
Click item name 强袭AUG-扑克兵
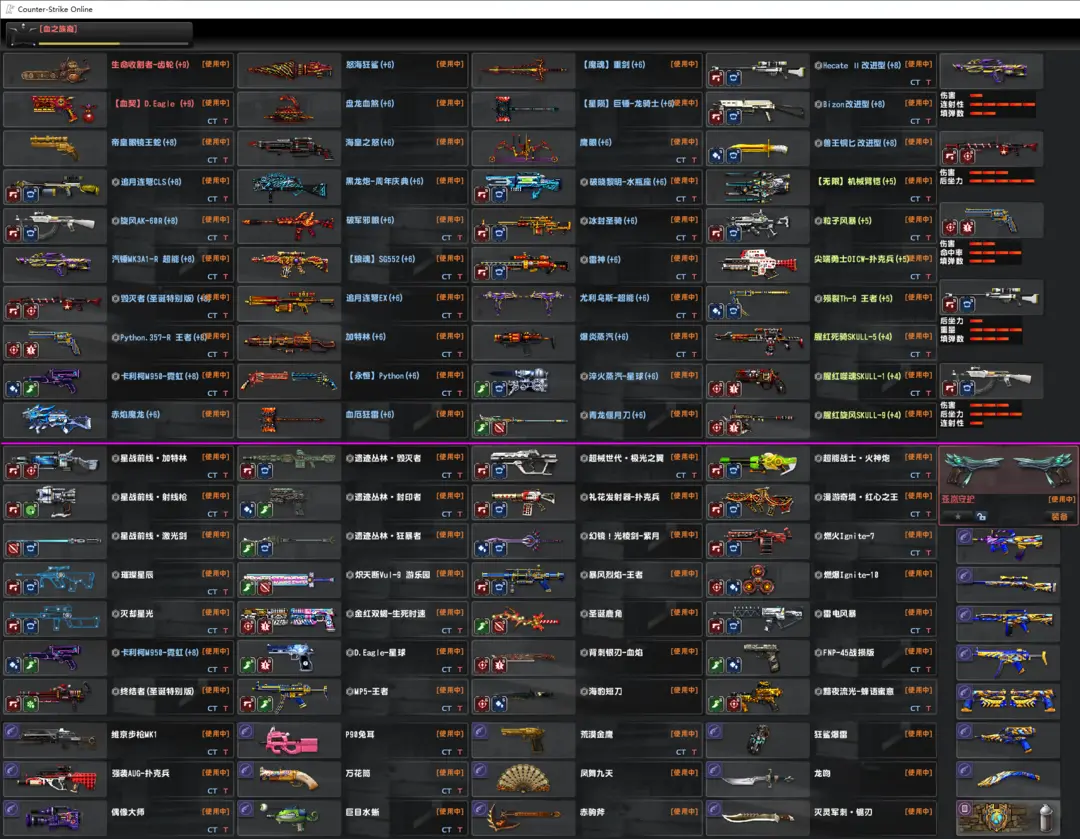[x=141, y=774]
